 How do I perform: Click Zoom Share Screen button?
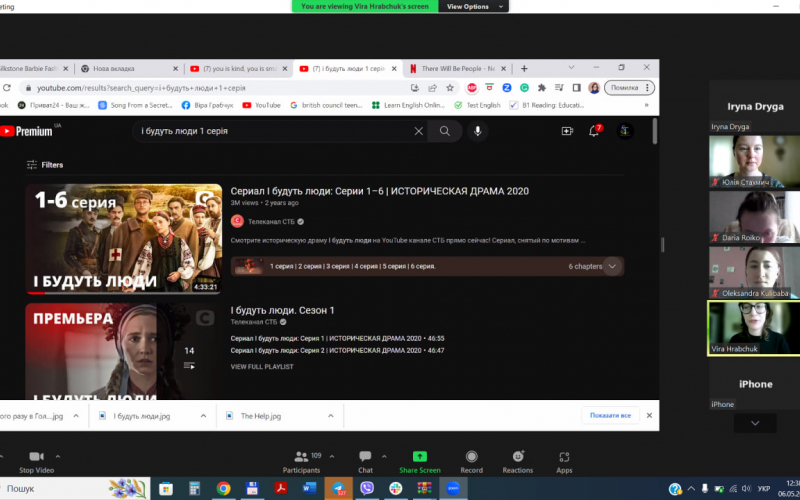pos(420,462)
